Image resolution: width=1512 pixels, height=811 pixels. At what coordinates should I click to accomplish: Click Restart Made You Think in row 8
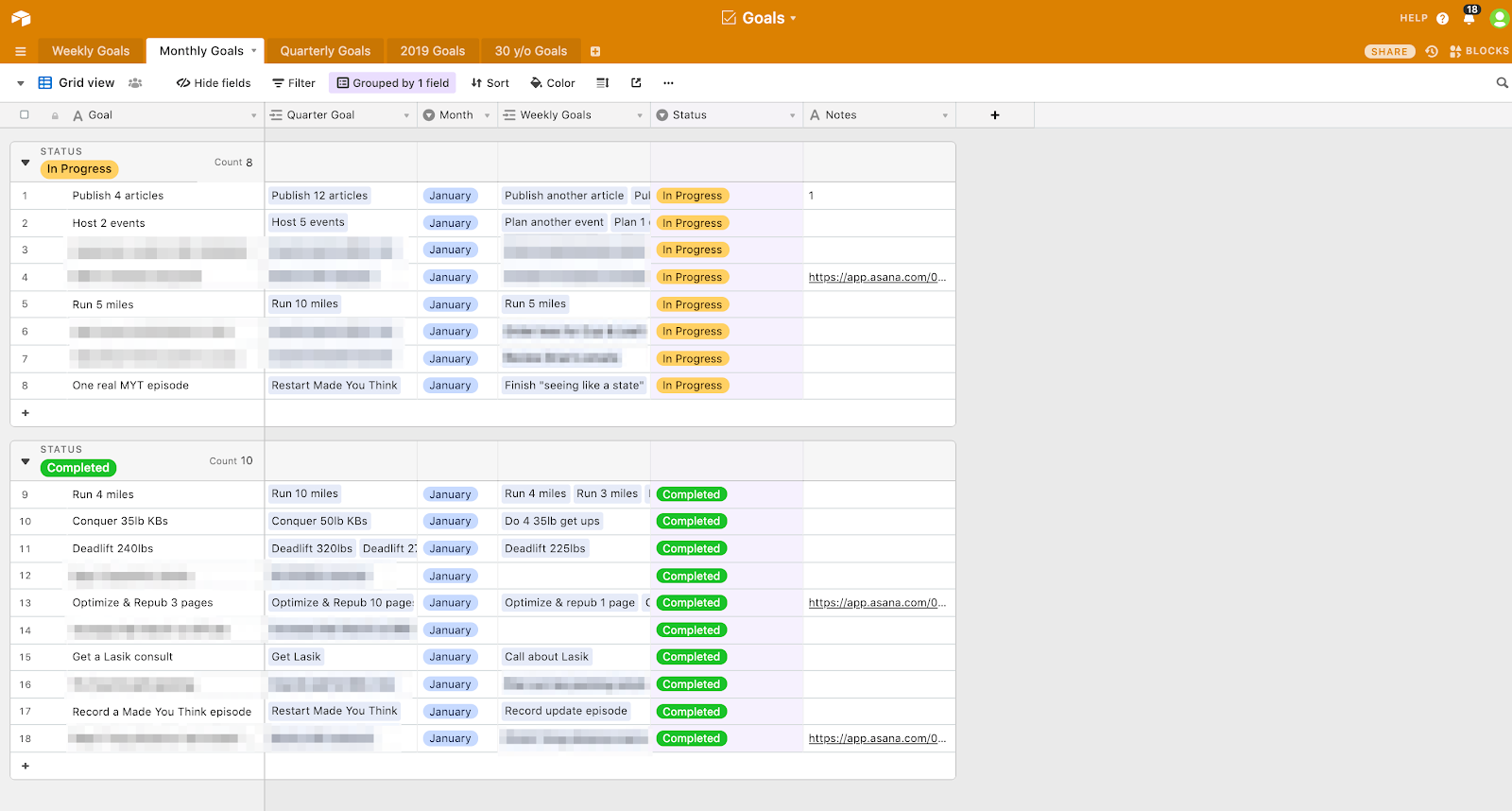(335, 385)
